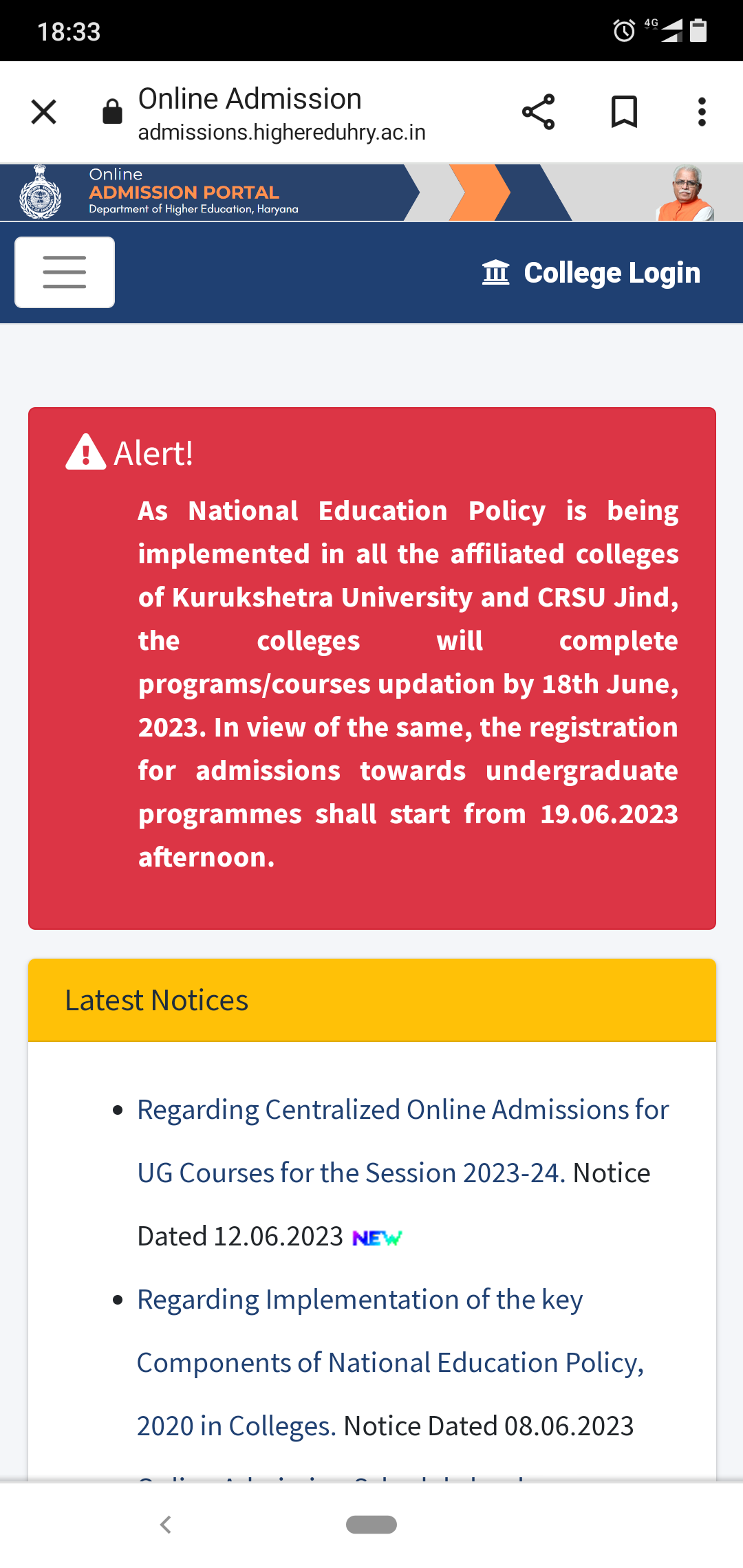The image size is (743, 1568).
Task: Click the Alert warning triangle icon
Action: [85, 453]
